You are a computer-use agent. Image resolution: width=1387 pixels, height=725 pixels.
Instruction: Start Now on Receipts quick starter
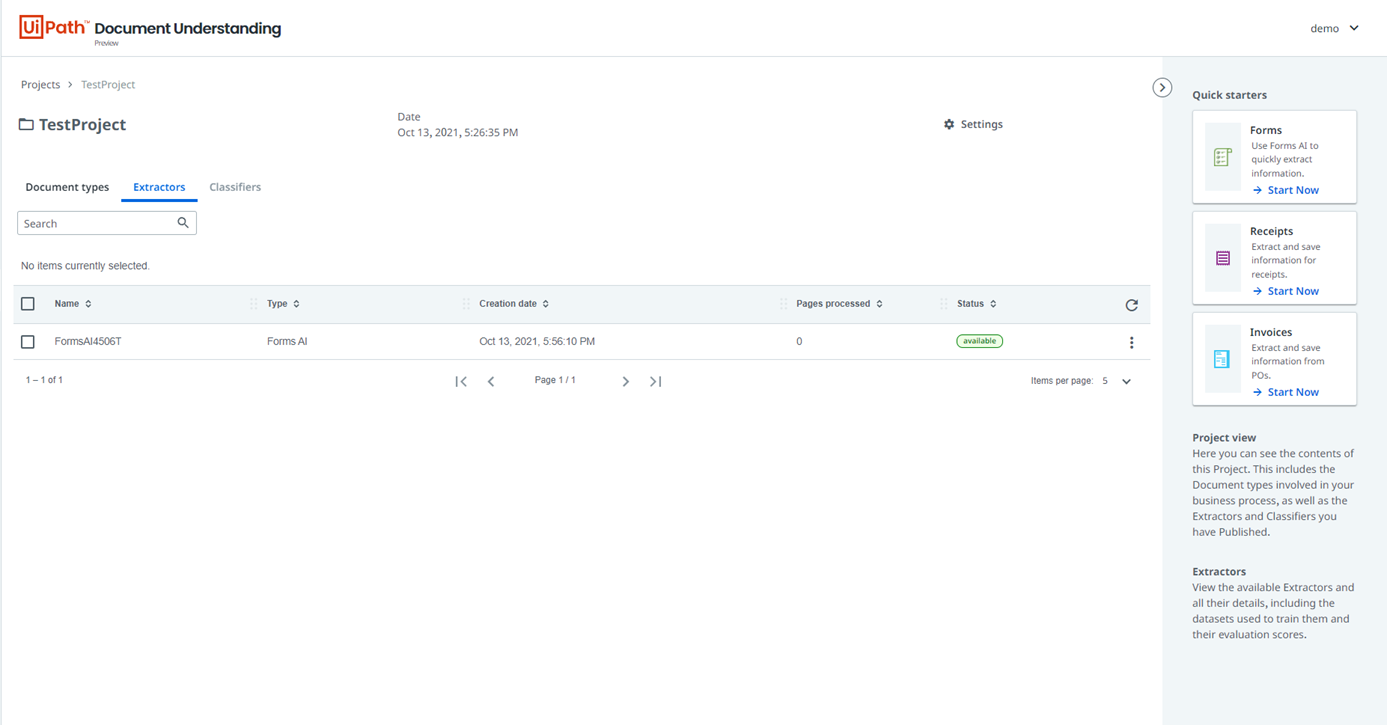click(1286, 291)
